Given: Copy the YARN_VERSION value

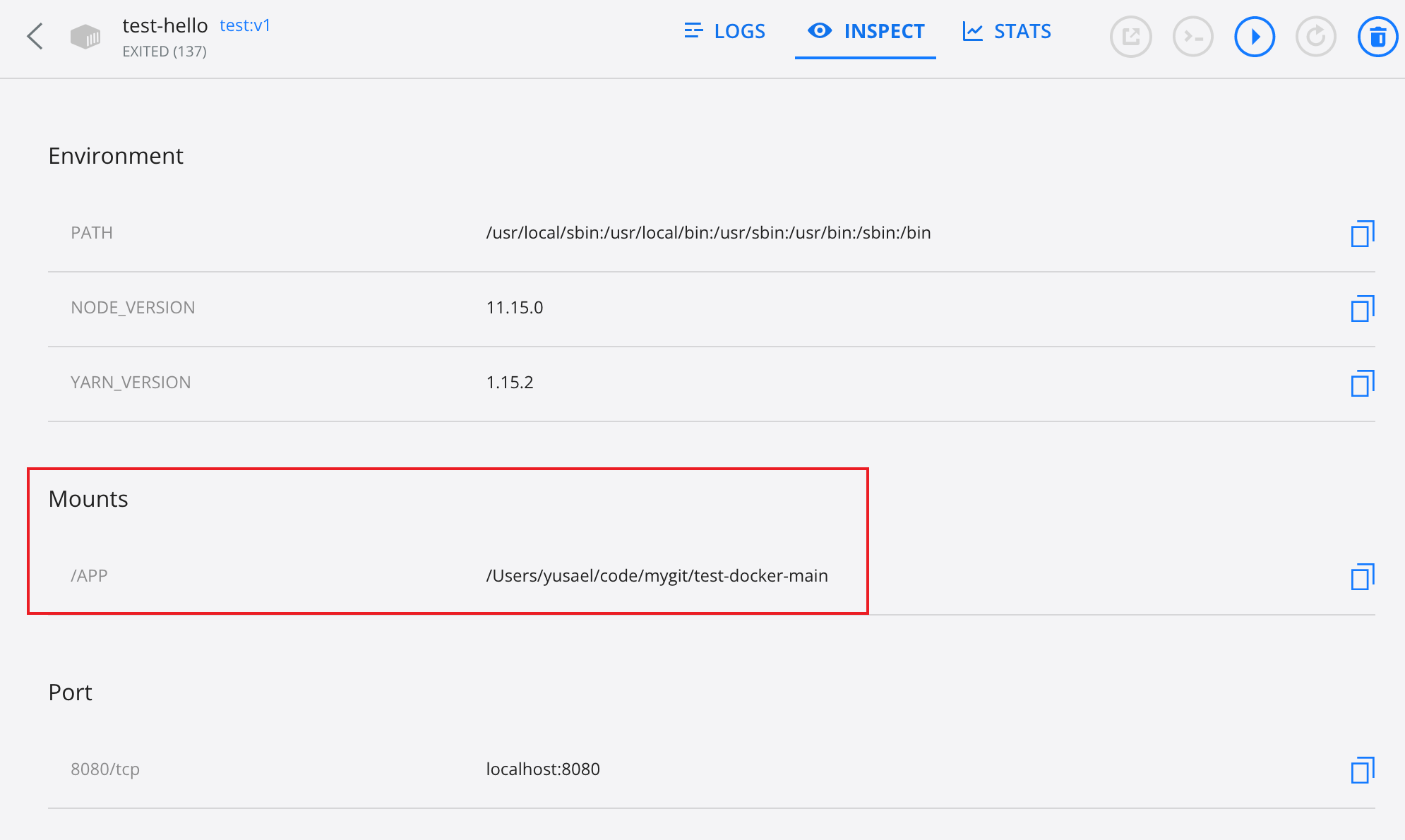Looking at the screenshot, I should 1363,383.
